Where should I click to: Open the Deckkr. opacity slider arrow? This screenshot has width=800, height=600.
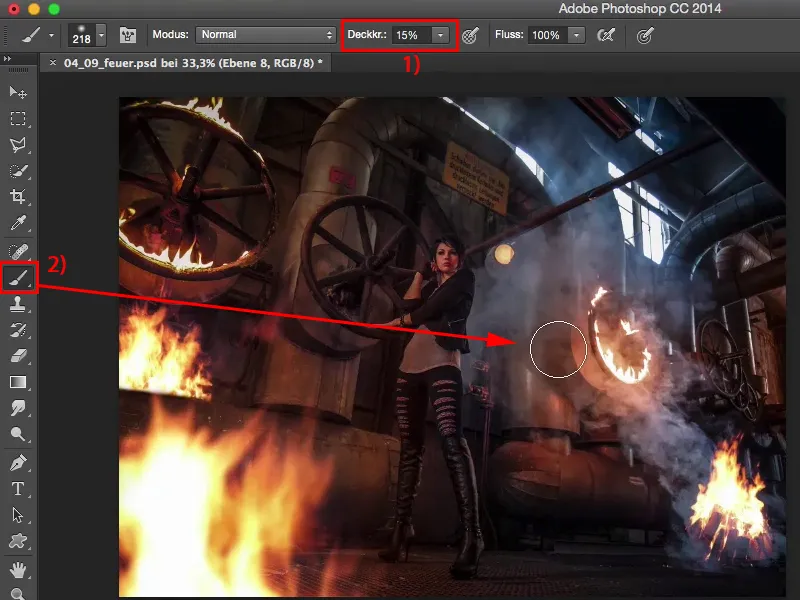(440, 35)
